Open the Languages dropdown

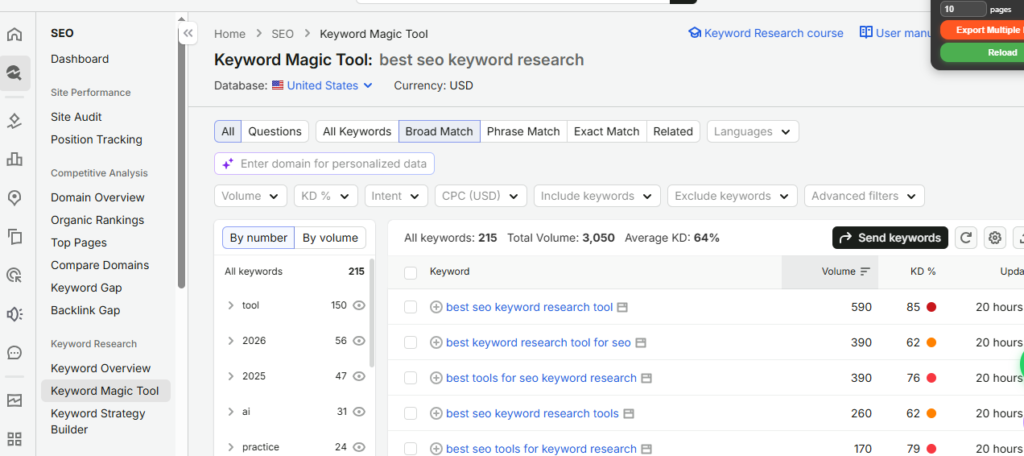[752, 131]
